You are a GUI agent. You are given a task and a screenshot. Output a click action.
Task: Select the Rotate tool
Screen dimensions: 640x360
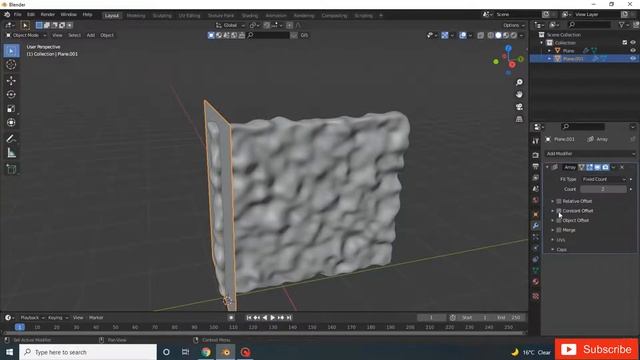(11, 94)
